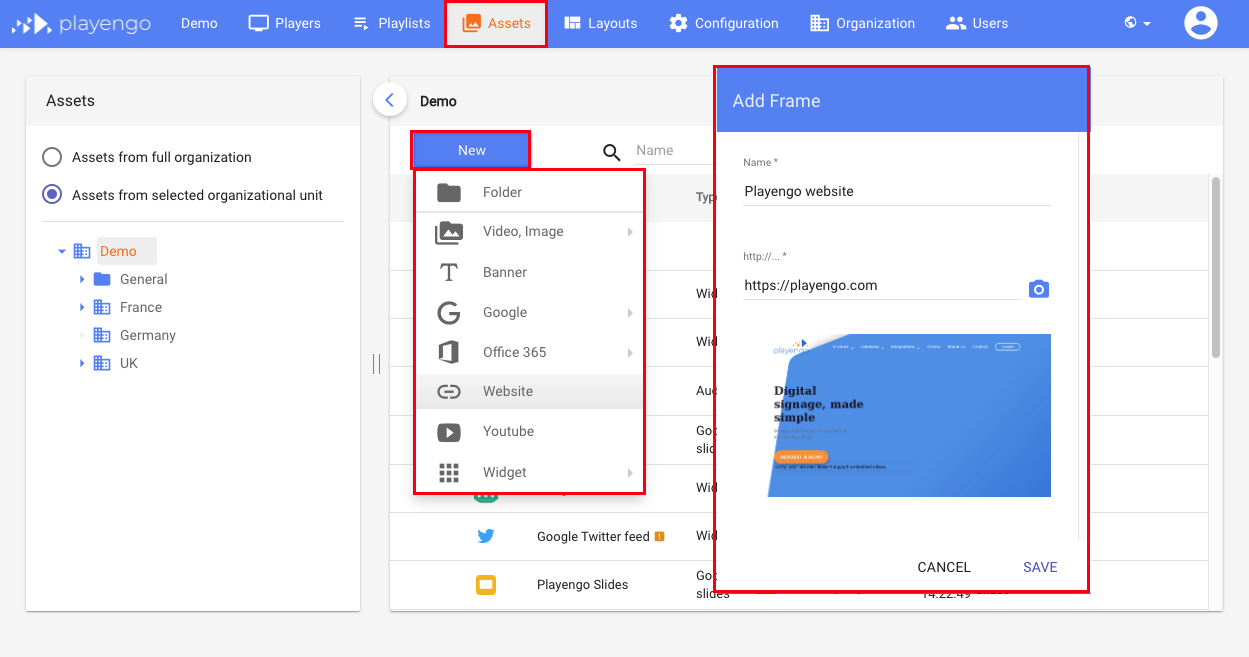Select Demo in the tree

pos(118,251)
